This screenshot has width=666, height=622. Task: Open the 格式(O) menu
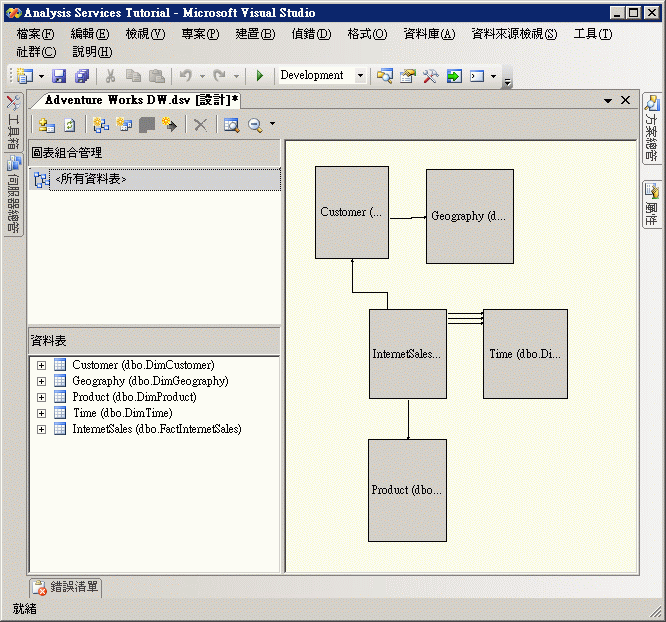point(367,34)
